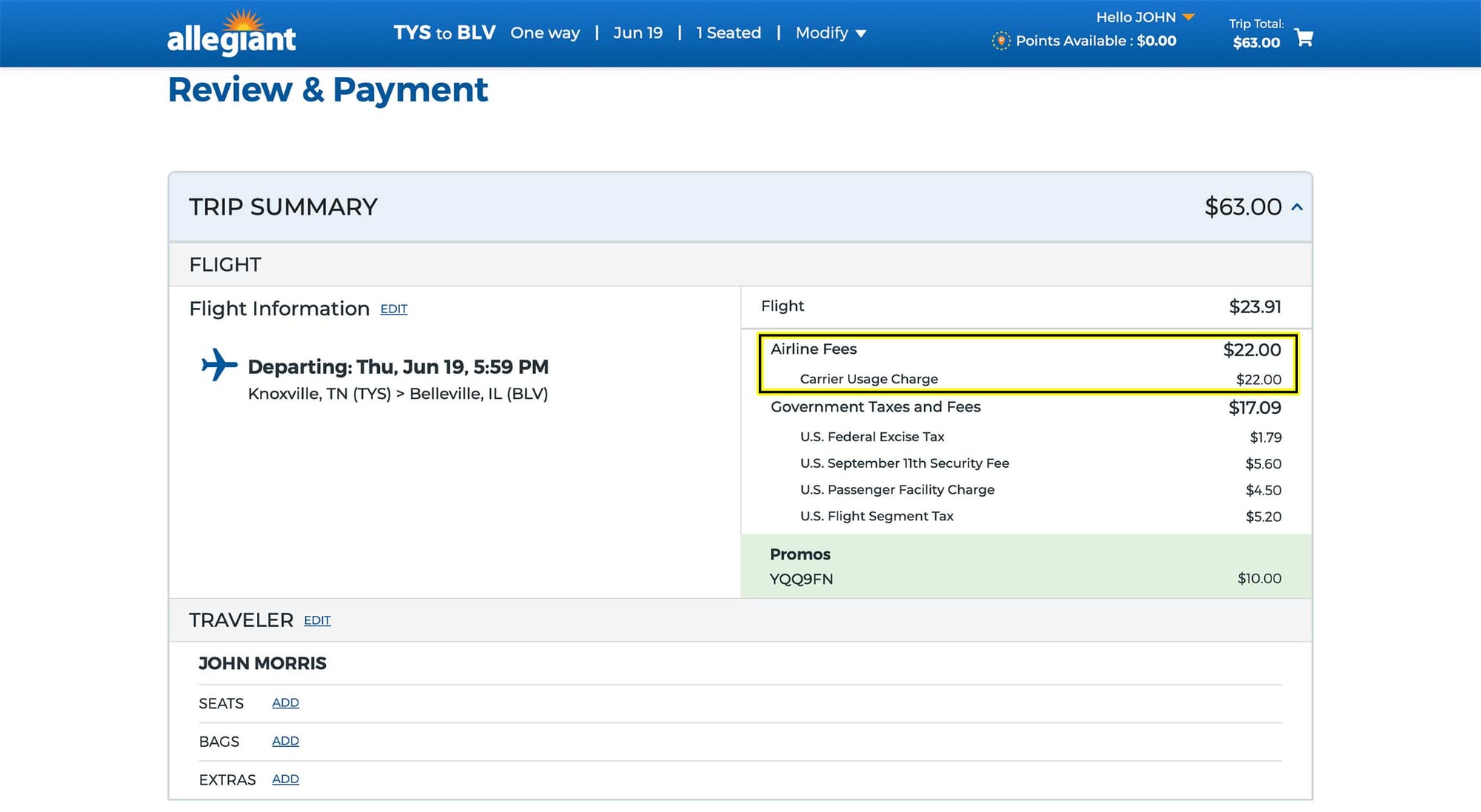
Task: Edit the Flight Information
Action: point(393,309)
